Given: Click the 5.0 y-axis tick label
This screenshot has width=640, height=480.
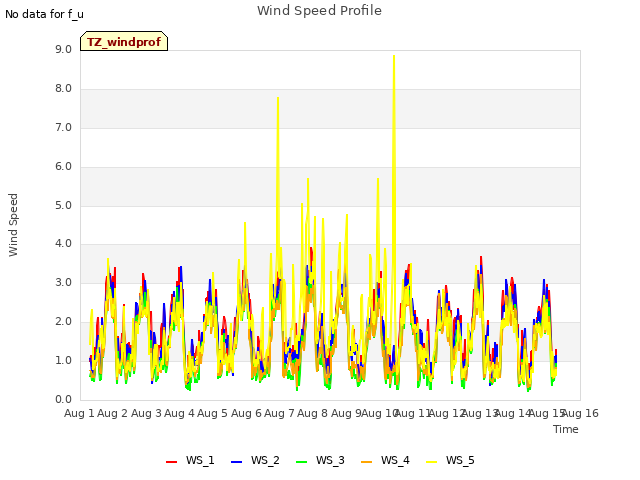Looking at the screenshot, I should [63, 205].
